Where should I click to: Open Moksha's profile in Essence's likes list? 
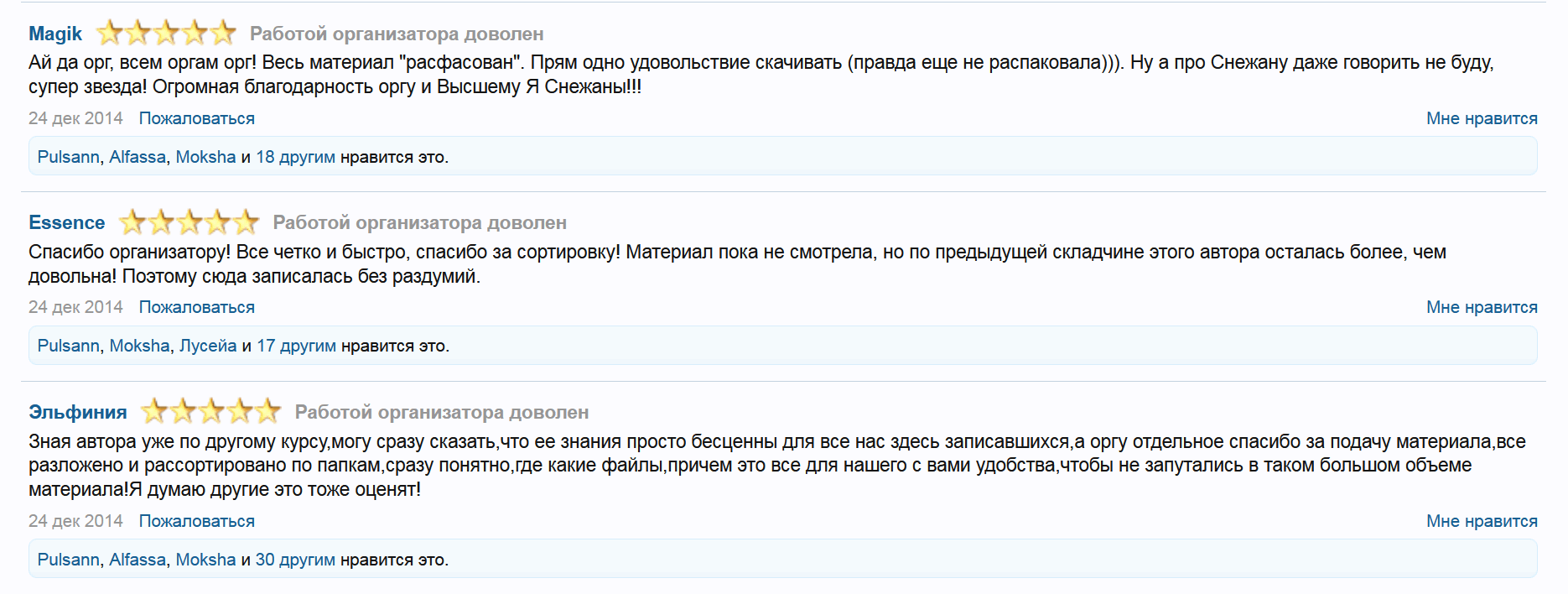(x=139, y=346)
